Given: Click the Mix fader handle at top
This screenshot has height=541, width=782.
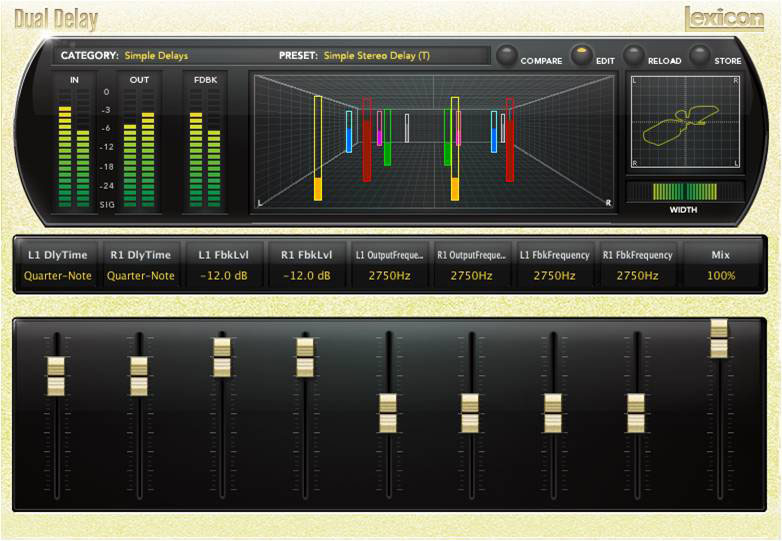Looking at the screenshot, I should click(719, 339).
